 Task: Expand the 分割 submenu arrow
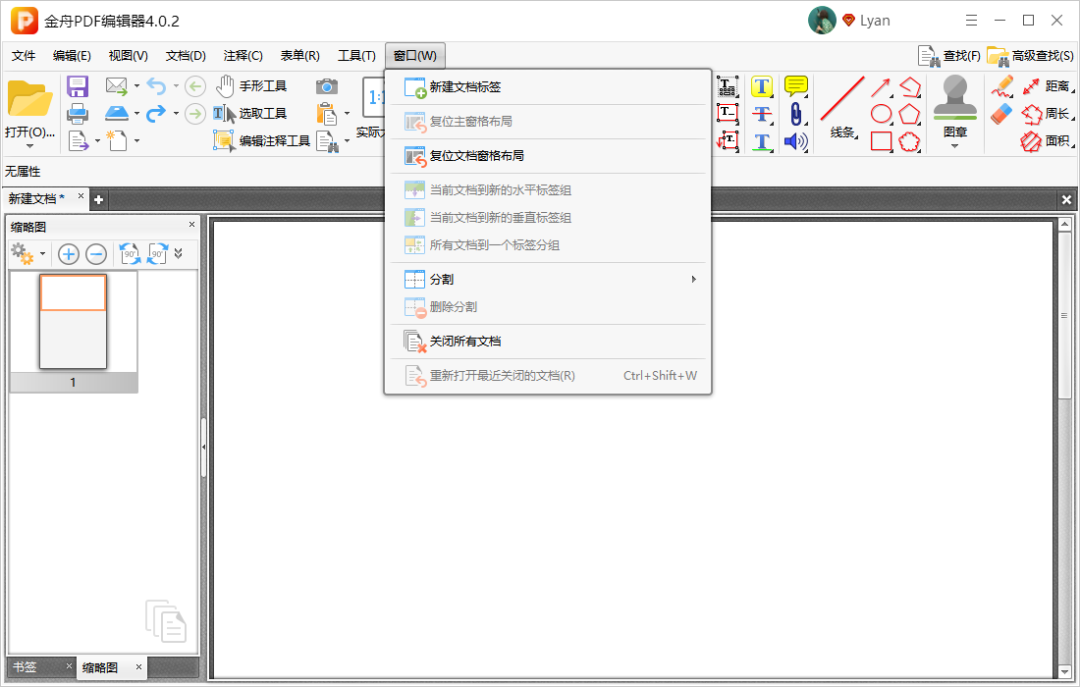pyautogui.click(x=694, y=279)
